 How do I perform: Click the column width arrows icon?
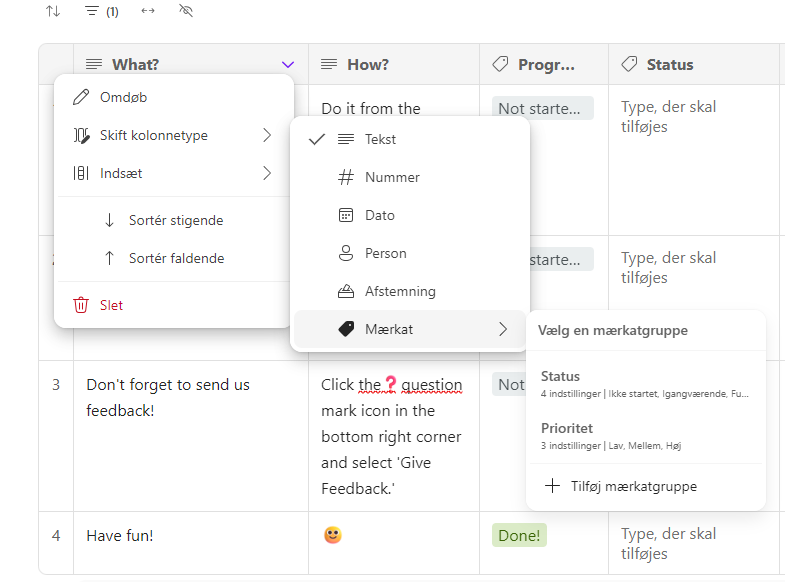[148, 11]
